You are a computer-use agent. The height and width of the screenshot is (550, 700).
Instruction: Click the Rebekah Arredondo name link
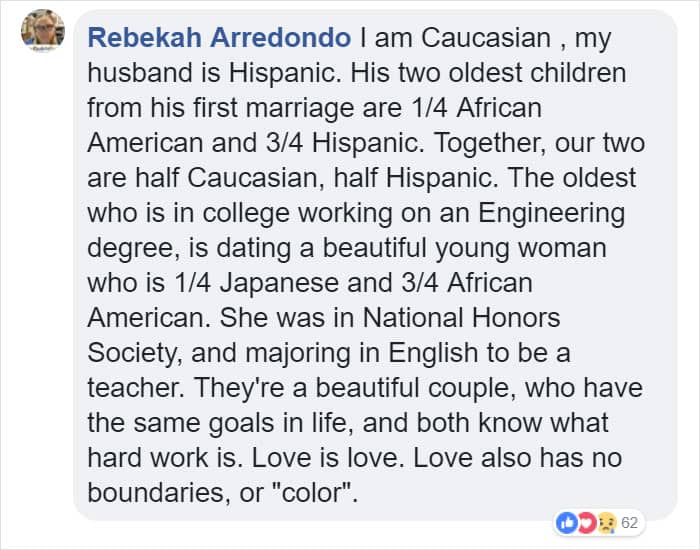219,39
